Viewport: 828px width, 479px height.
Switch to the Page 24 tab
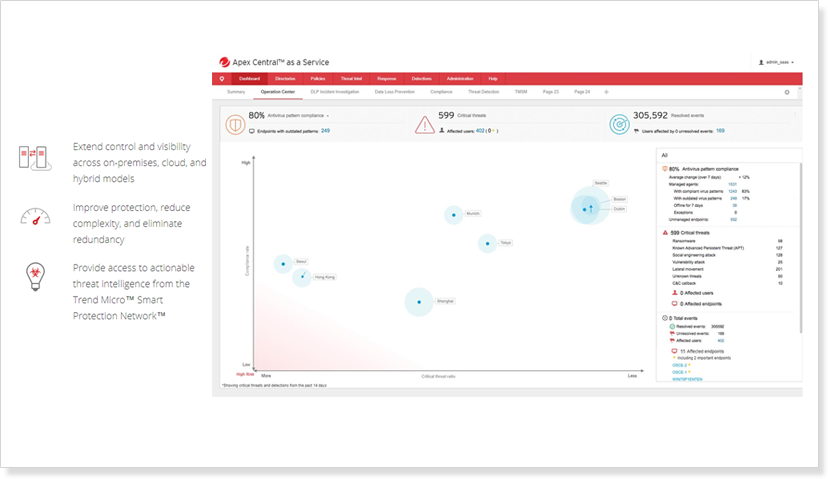click(x=582, y=92)
